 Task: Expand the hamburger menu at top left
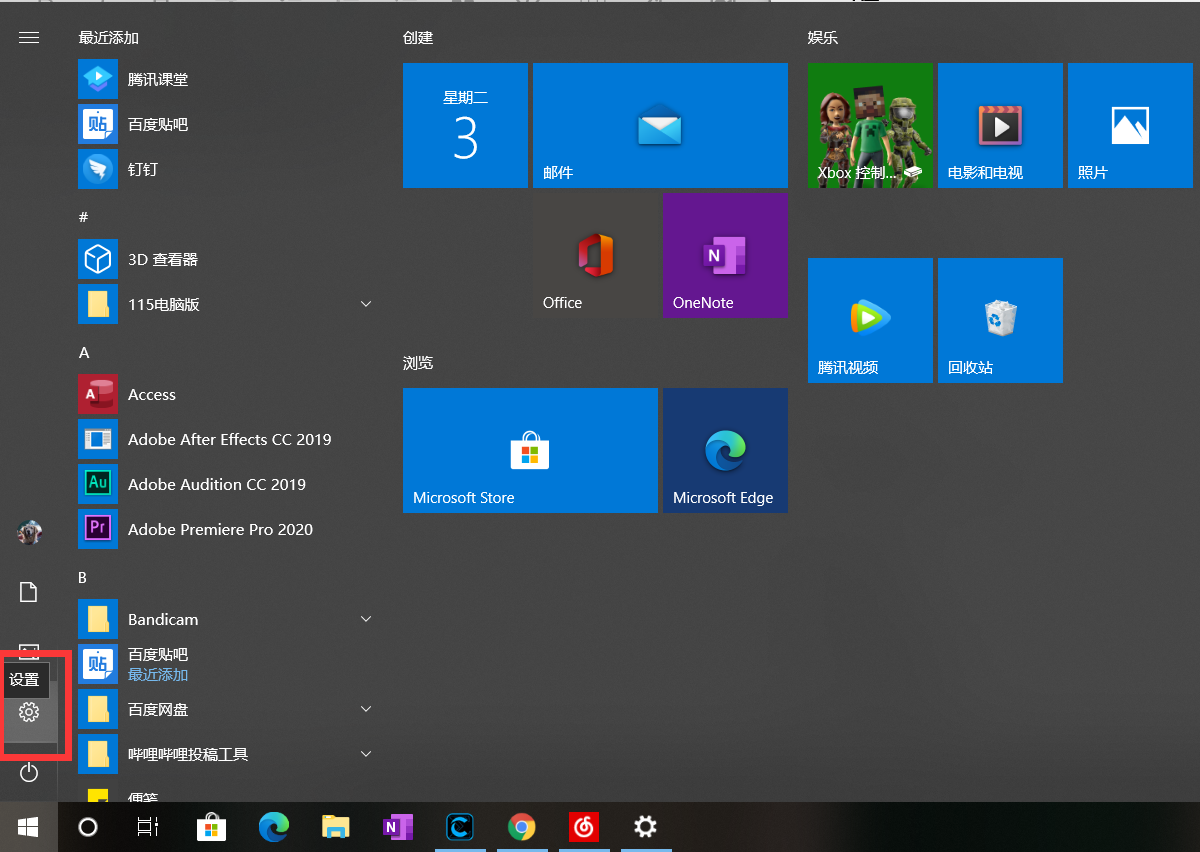(29, 38)
